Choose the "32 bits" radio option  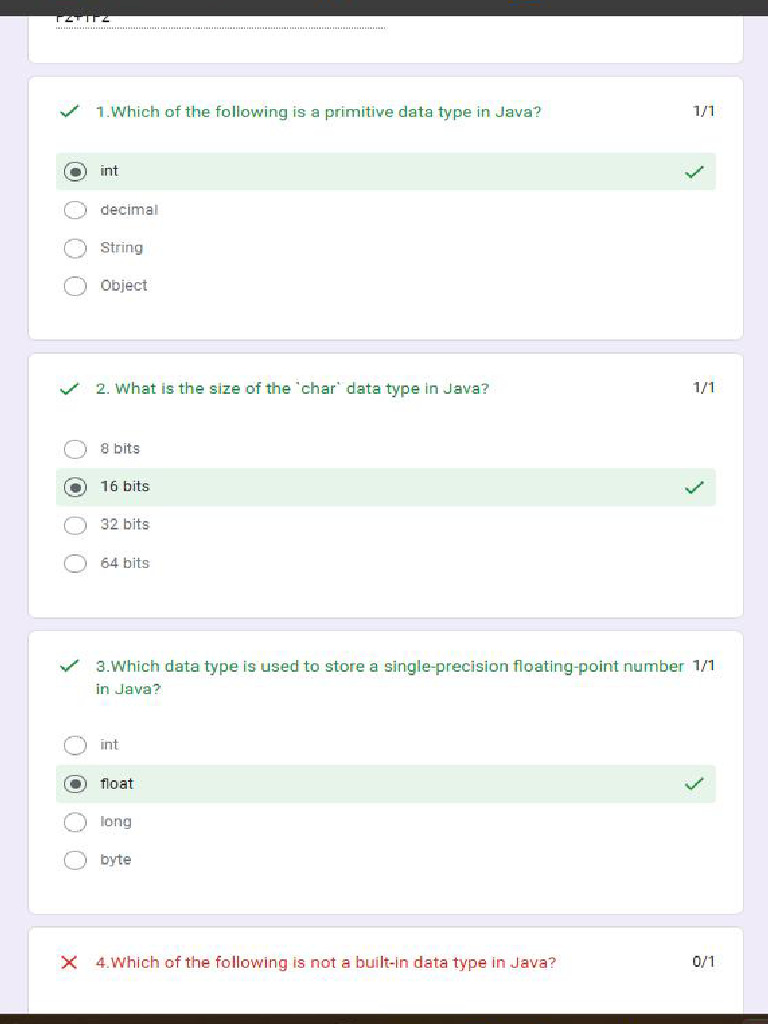(75, 525)
